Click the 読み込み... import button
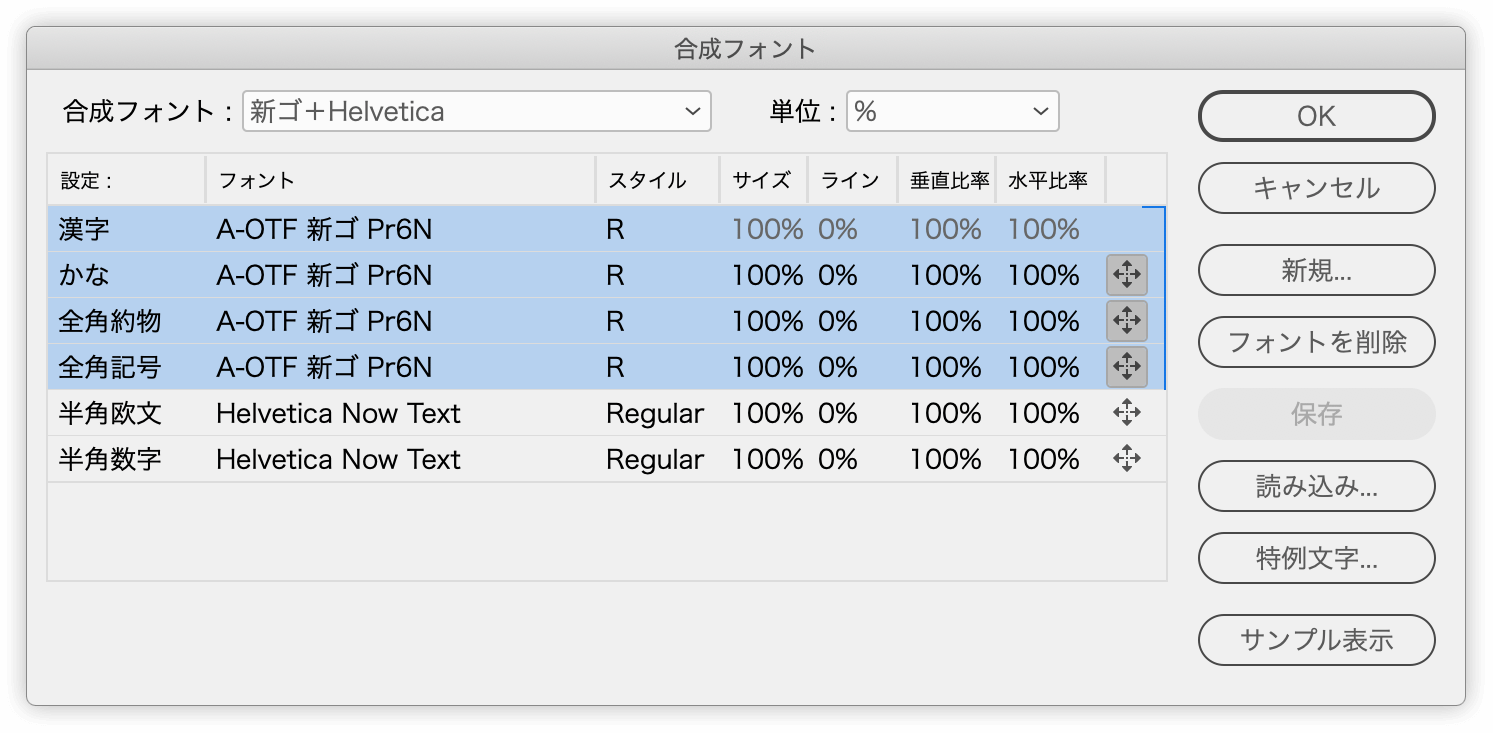 1316,486
